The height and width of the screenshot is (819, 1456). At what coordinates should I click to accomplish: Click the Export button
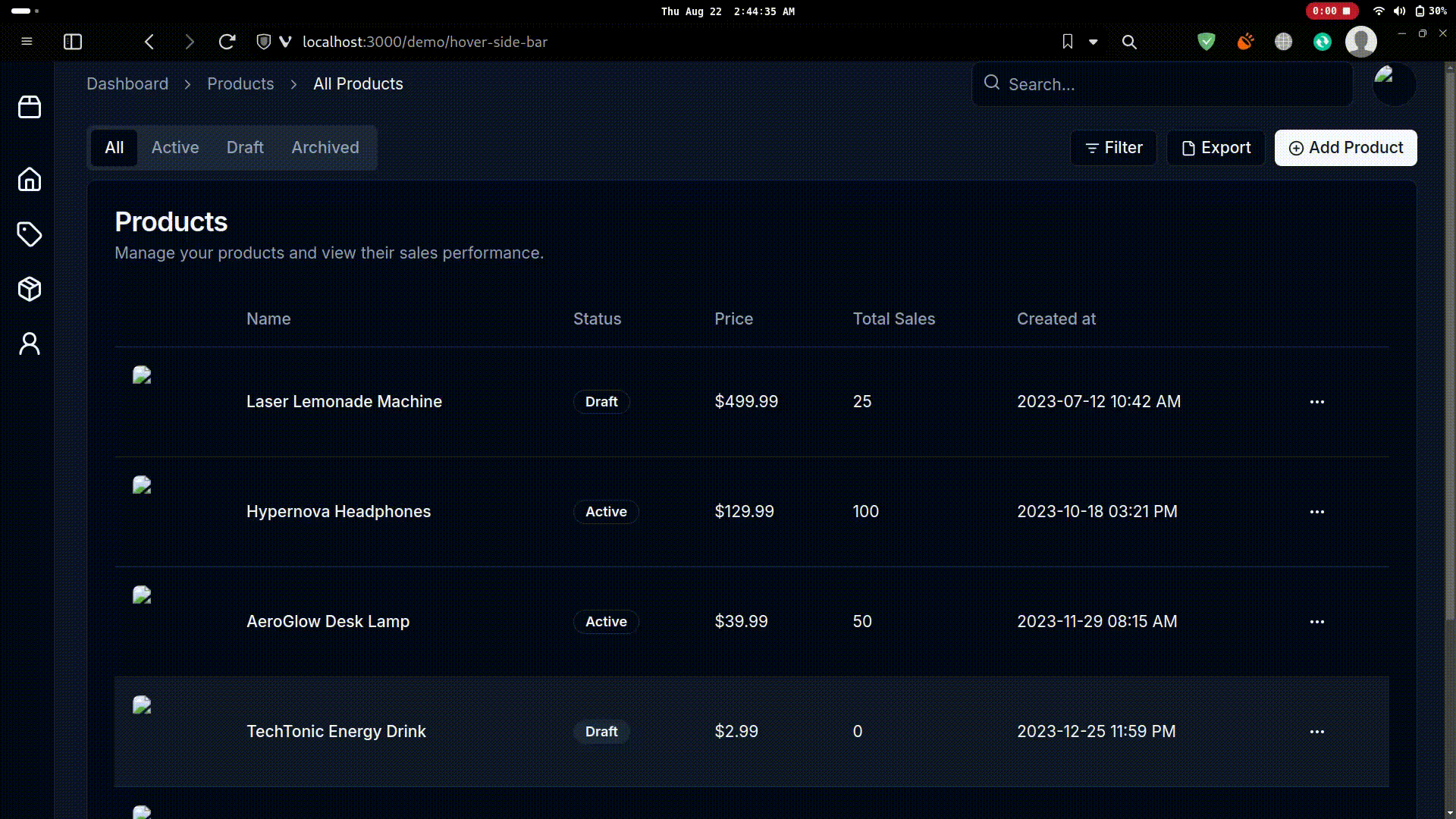coord(1216,148)
